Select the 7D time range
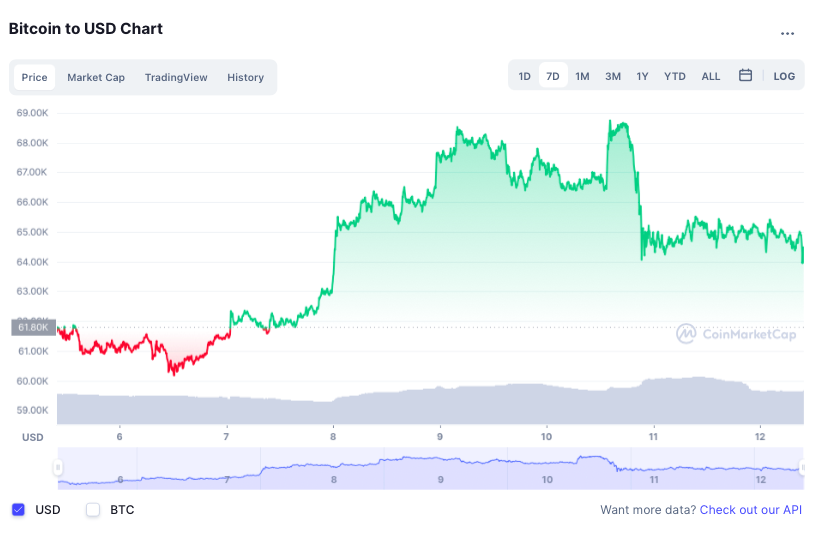Screen dimensions: 823x546 pos(553,76)
